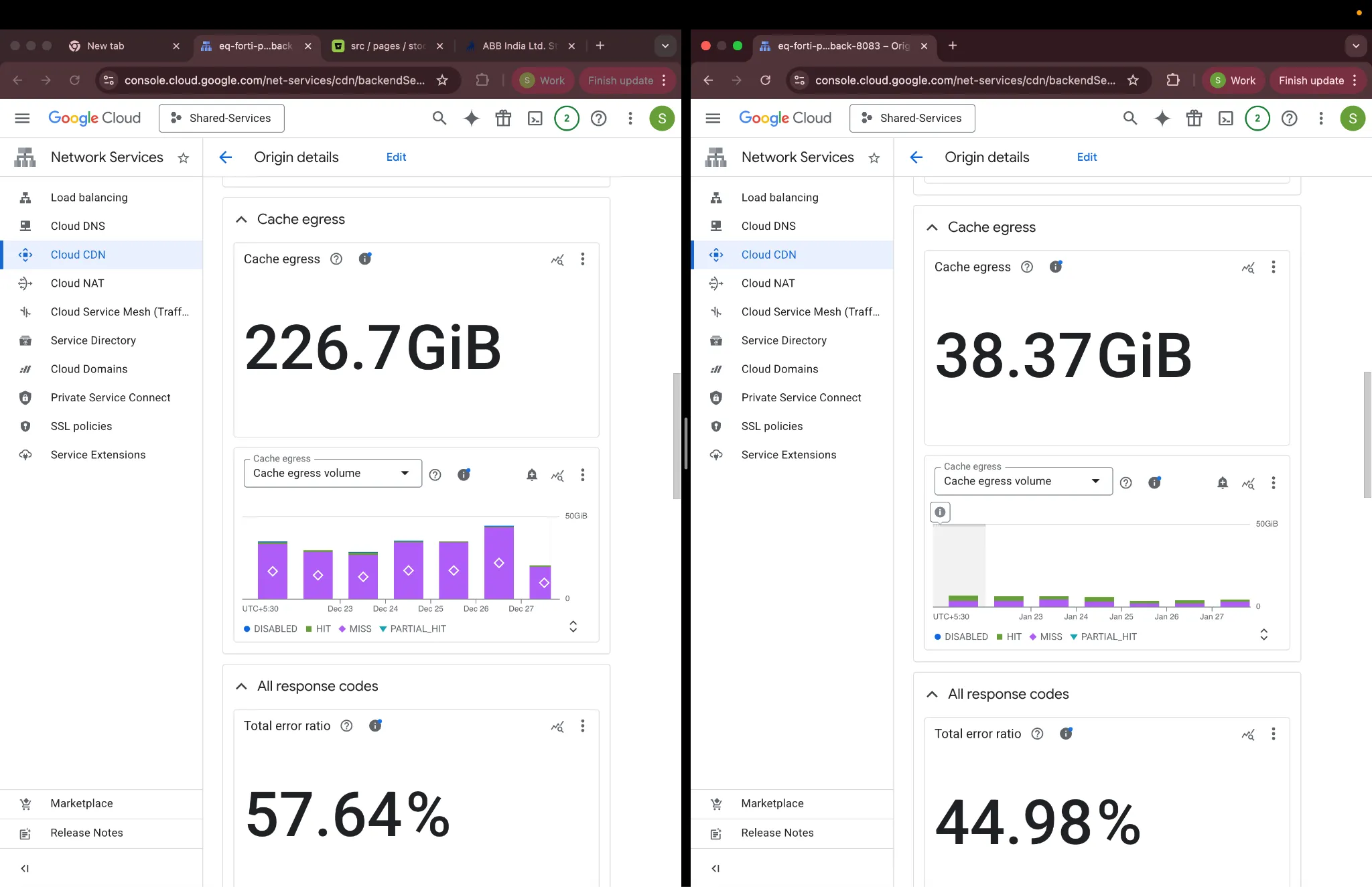Image resolution: width=1372 pixels, height=887 pixels.
Task: Toggle HIT legend series in right chart
Action: tap(1009, 637)
